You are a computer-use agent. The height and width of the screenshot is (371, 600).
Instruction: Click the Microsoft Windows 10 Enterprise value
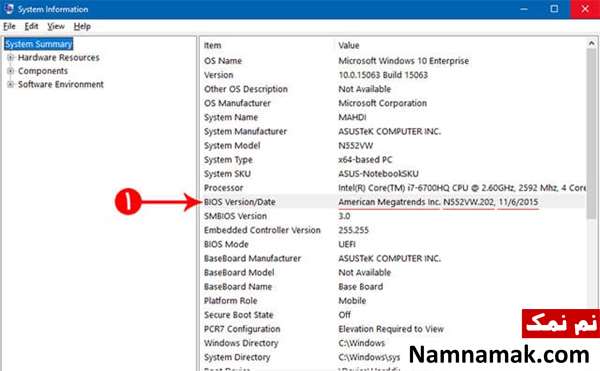[x=403, y=61]
